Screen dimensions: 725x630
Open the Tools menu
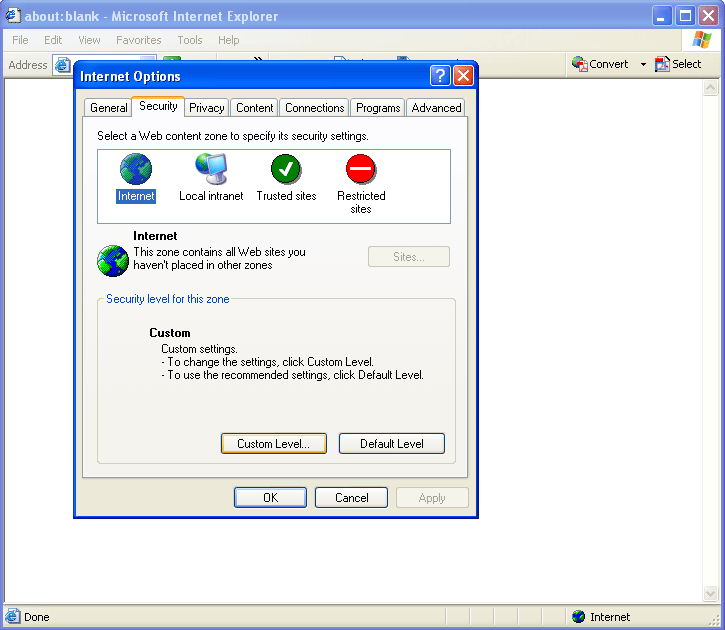[190, 40]
